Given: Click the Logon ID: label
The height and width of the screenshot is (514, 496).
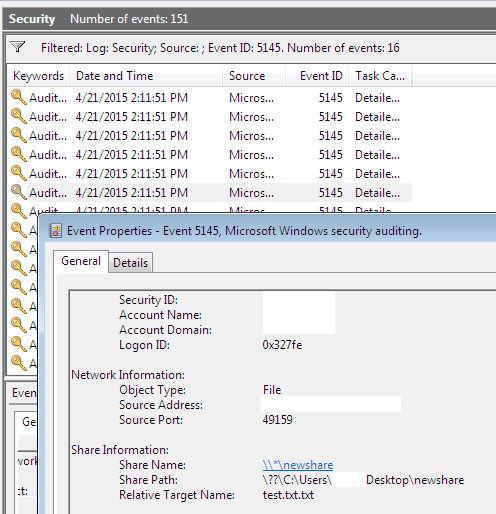Looking at the screenshot, I should 144,345.
